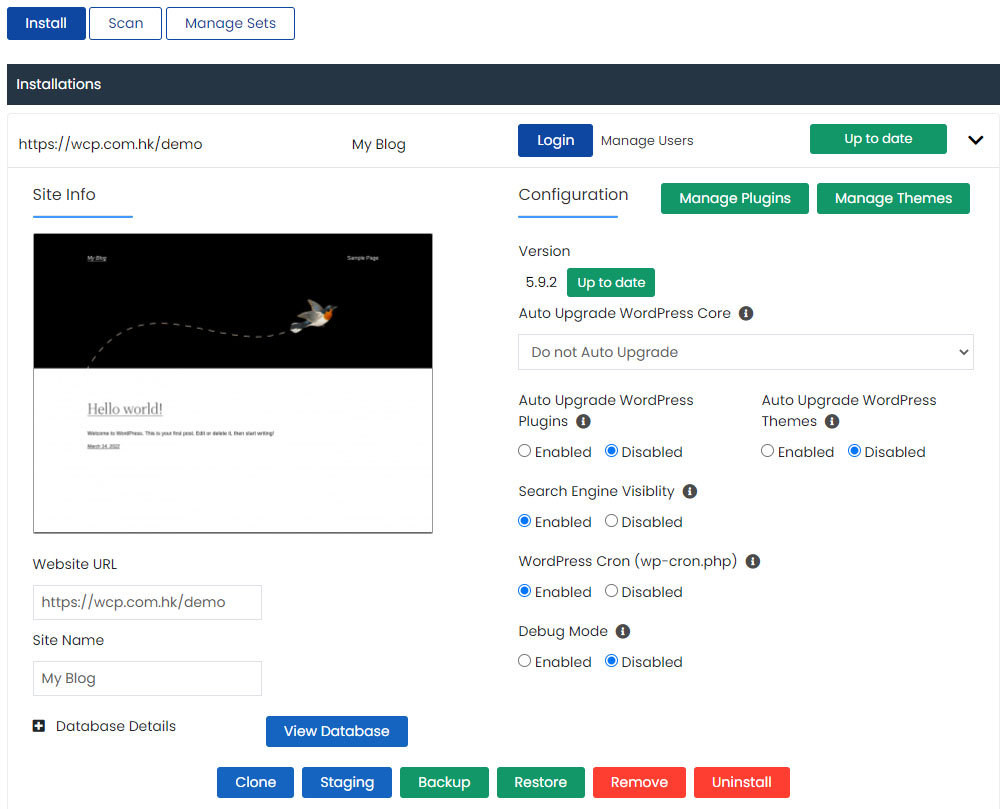Open the Manage Users link
Viewport: 1006px width, 809px height.
pos(647,140)
